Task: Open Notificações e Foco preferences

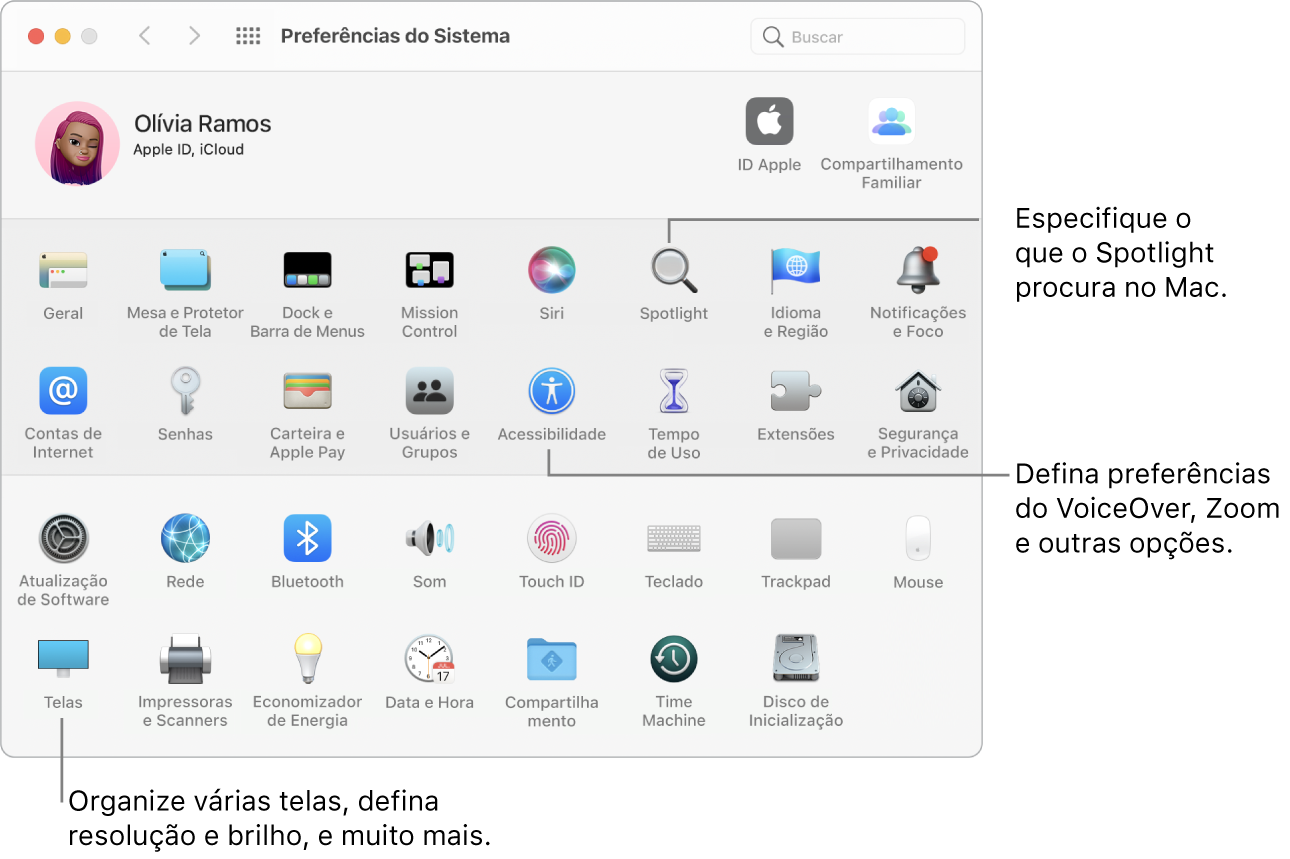Action: point(918,270)
